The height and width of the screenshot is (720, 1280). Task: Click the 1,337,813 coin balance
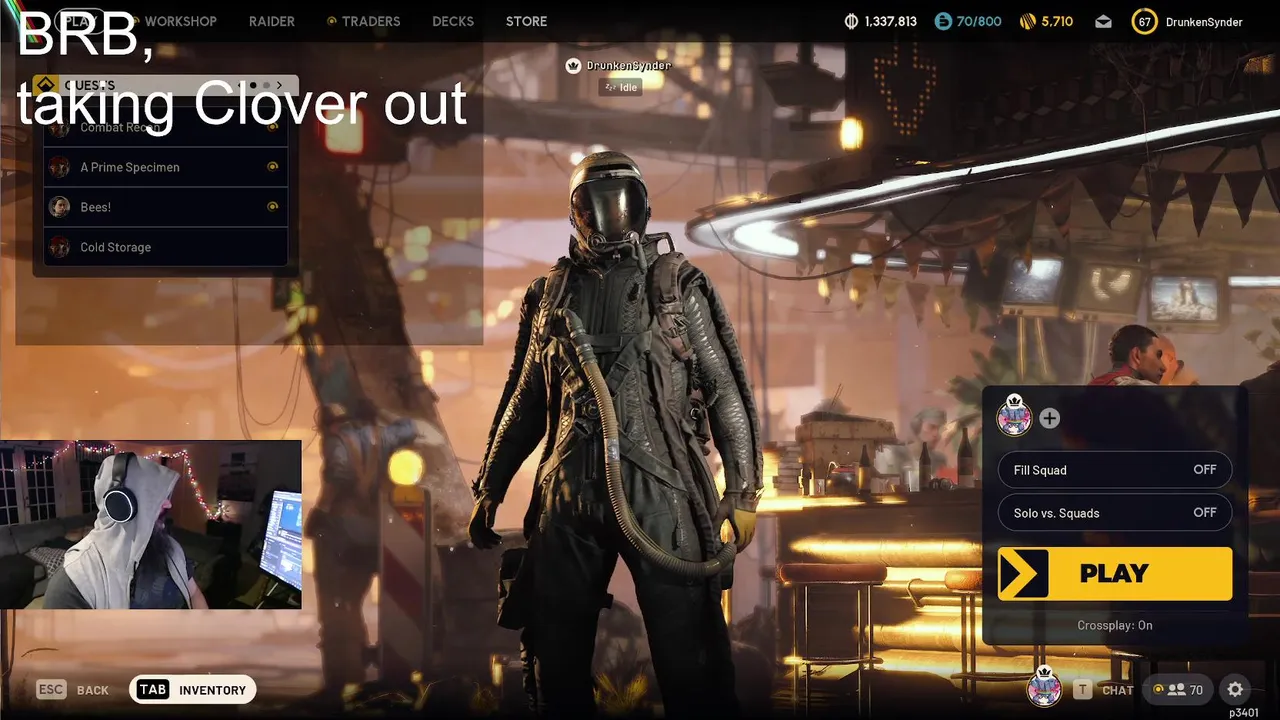(890, 21)
